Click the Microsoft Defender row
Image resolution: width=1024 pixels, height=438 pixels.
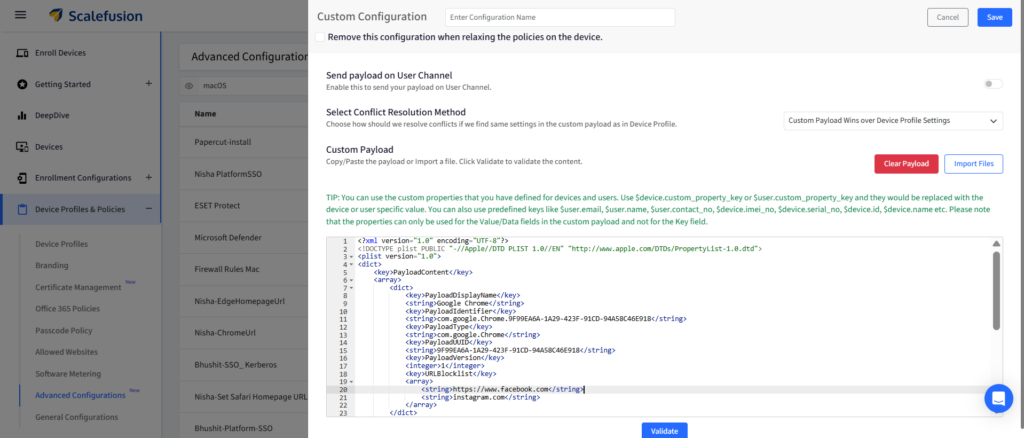pos(243,238)
